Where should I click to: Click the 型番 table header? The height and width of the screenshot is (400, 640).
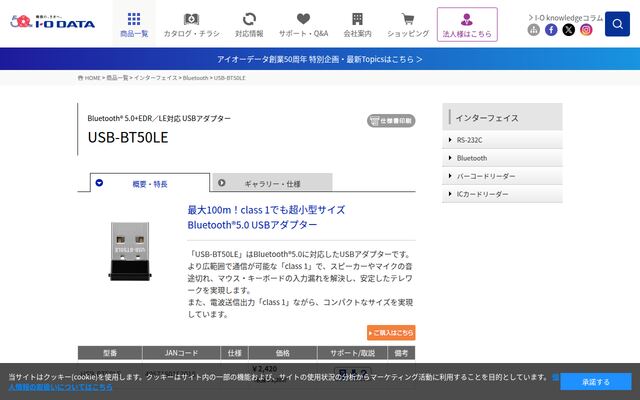click(110, 353)
